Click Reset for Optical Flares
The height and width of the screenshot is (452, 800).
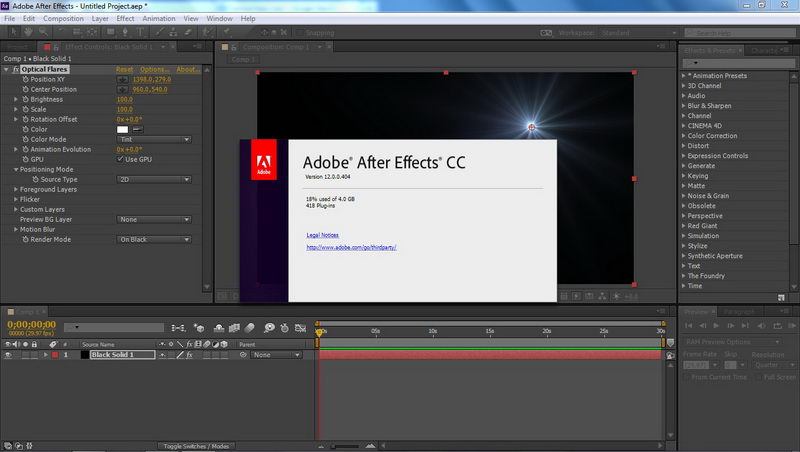[124, 69]
